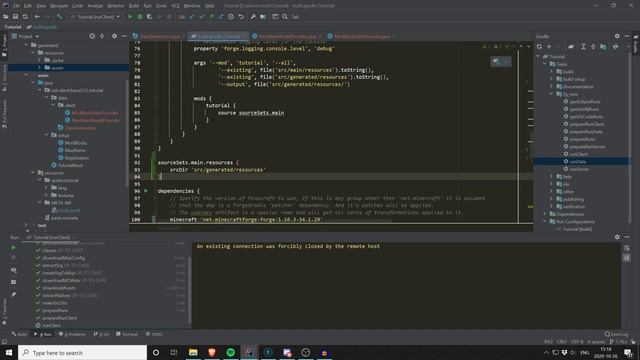Hide the Project panel with the minus icon

(124, 36)
